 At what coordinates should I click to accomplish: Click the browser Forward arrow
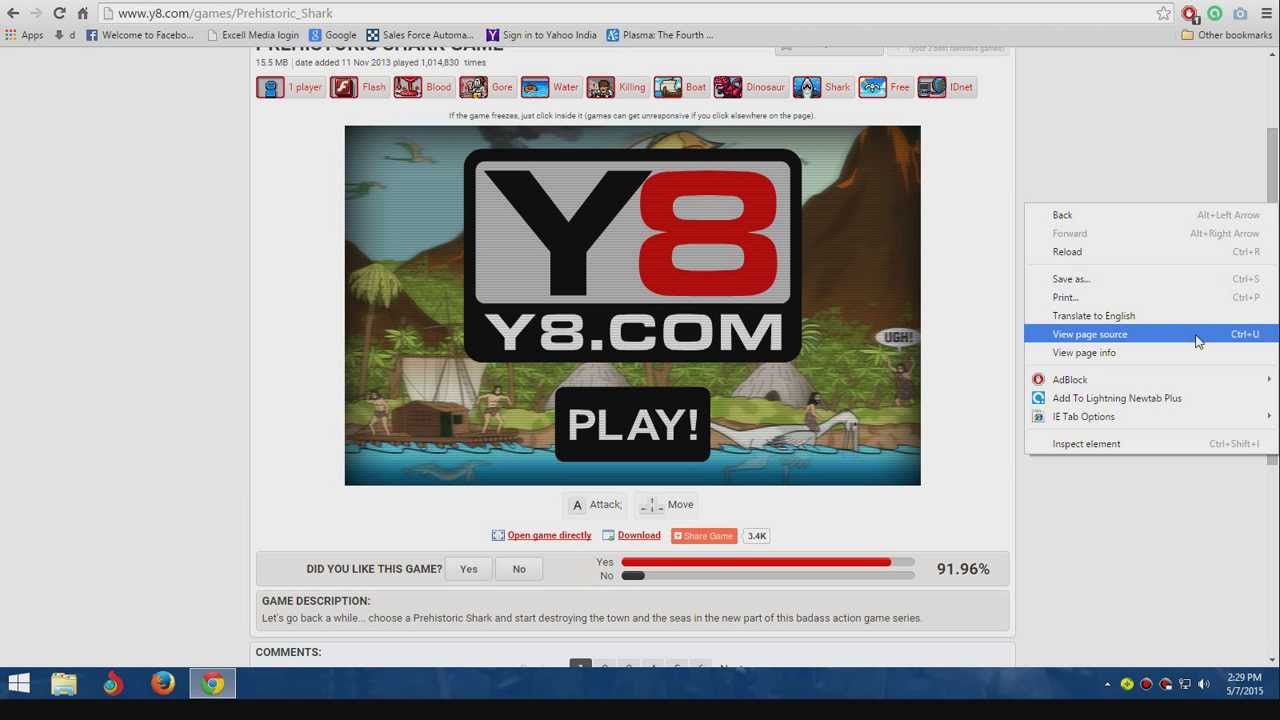(x=36, y=13)
